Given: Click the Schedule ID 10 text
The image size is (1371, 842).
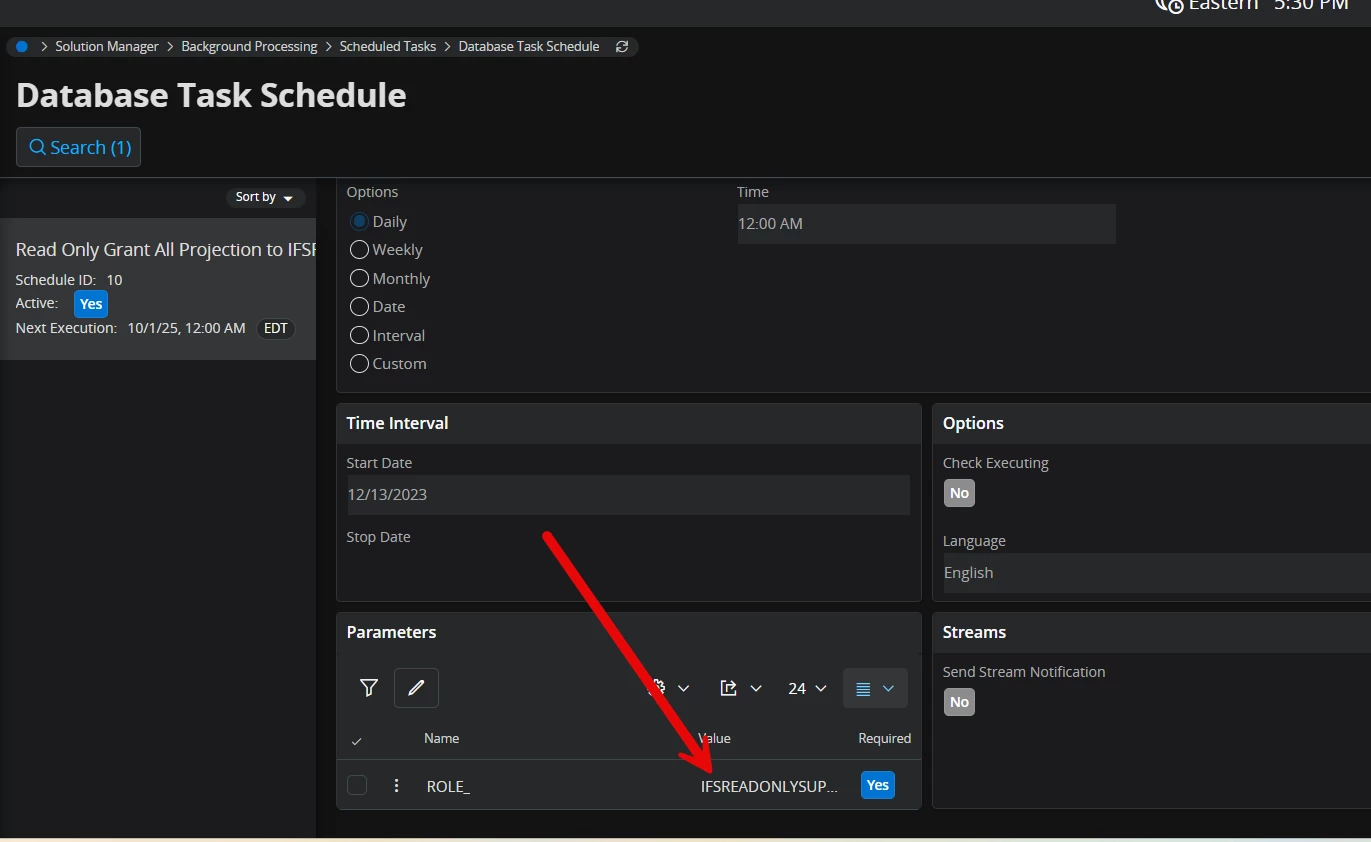Looking at the screenshot, I should (x=69, y=280).
